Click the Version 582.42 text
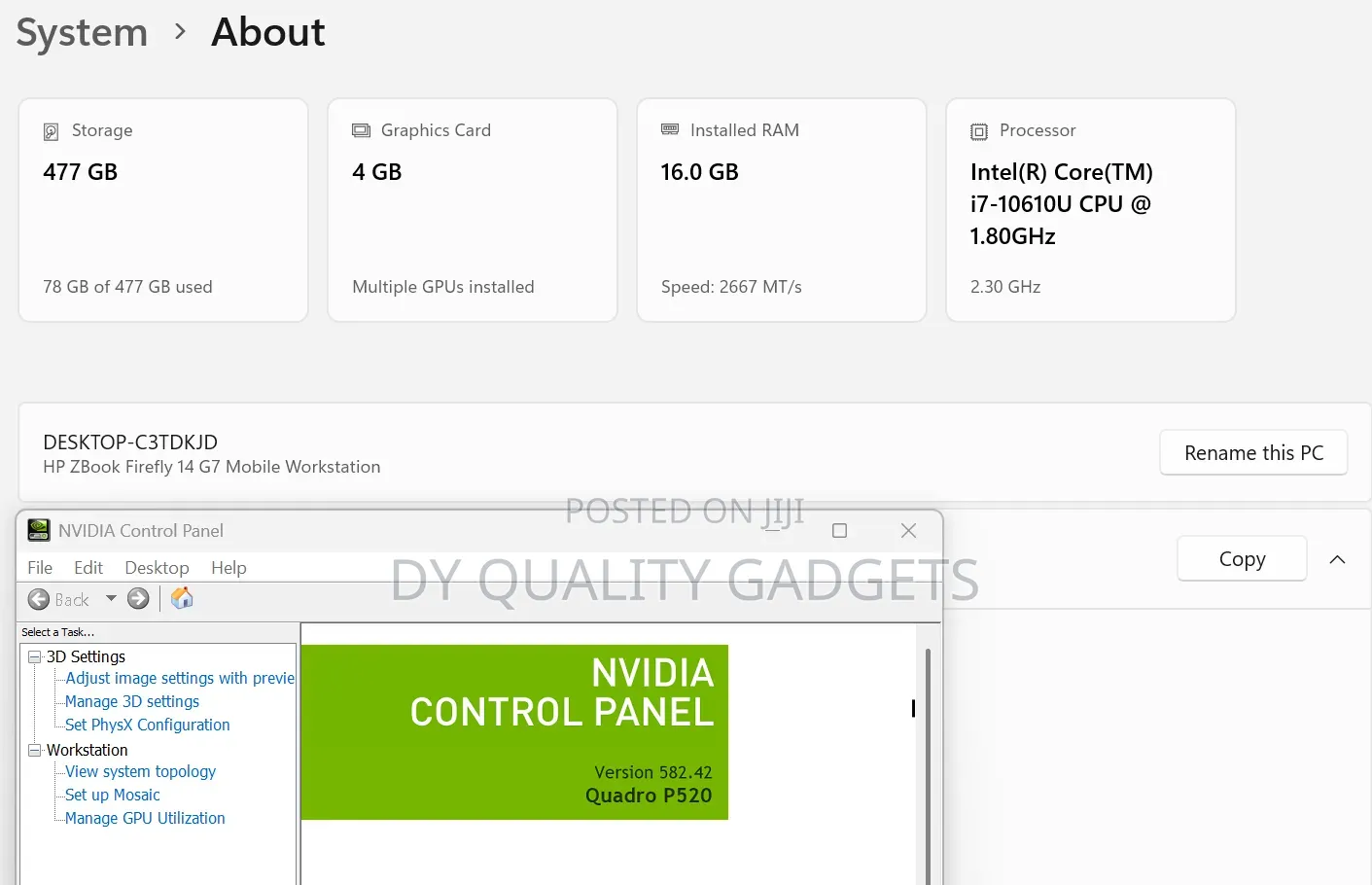Image resolution: width=1372 pixels, height=885 pixels. pyautogui.click(x=653, y=772)
